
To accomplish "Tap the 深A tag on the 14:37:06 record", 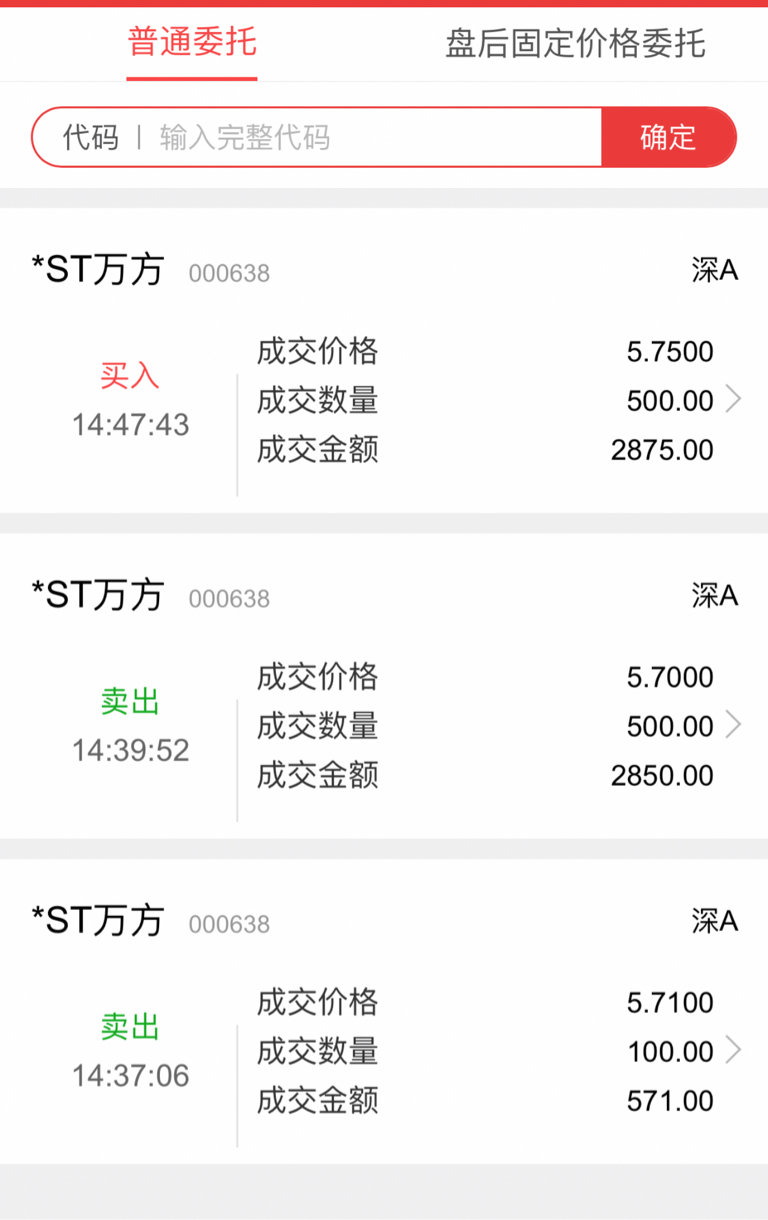I will (x=714, y=920).
